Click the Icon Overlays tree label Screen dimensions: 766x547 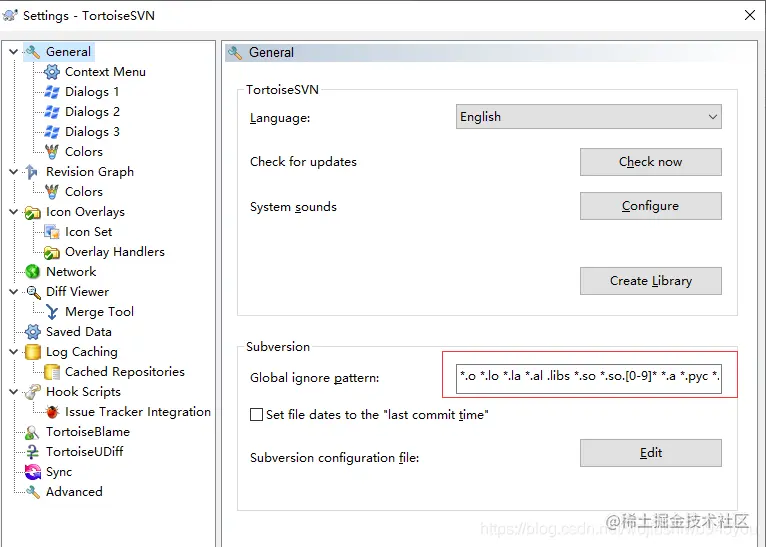tap(85, 212)
